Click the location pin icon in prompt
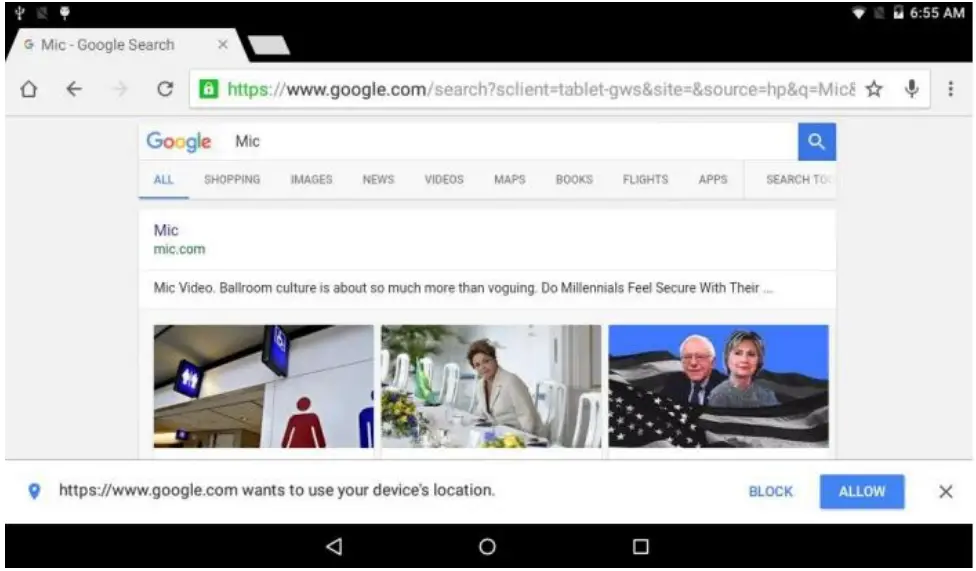The image size is (976, 571). tap(34, 491)
